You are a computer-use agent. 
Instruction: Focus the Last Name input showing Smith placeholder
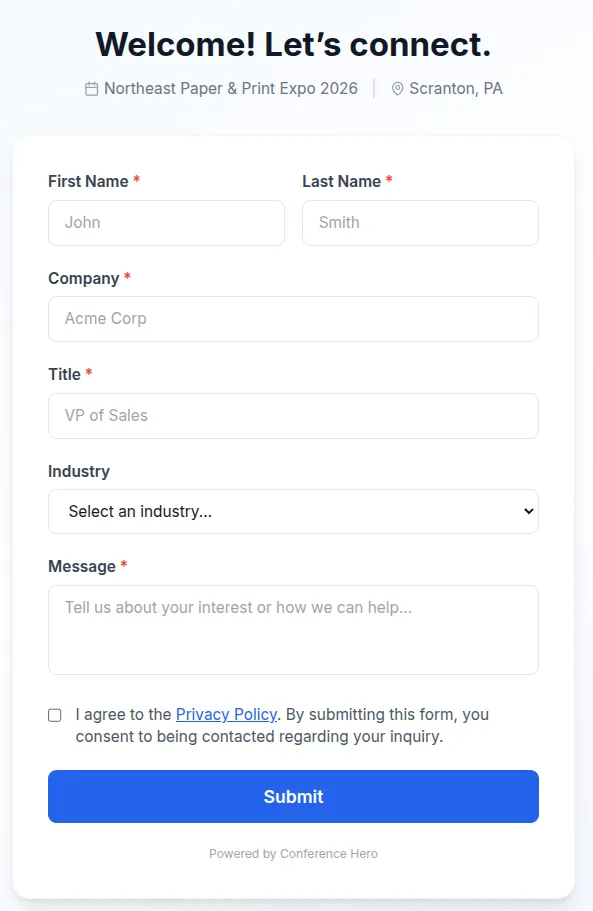point(420,222)
